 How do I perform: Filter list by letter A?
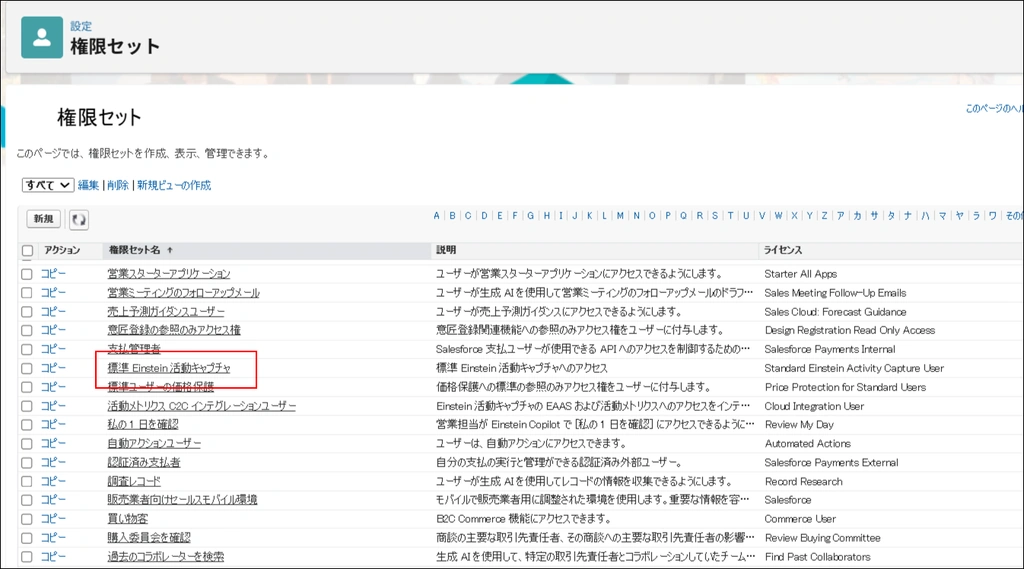(437, 215)
